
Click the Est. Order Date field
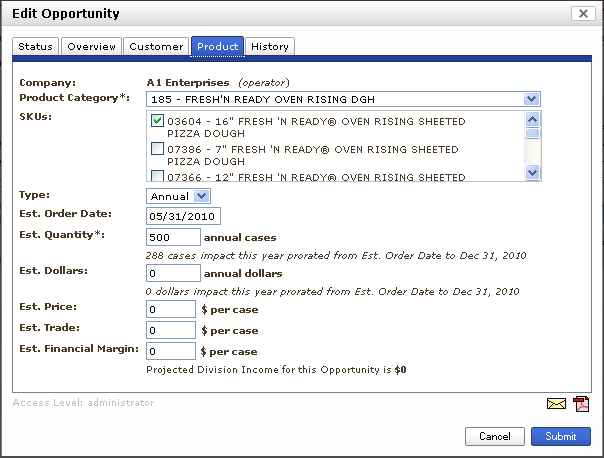(183, 216)
